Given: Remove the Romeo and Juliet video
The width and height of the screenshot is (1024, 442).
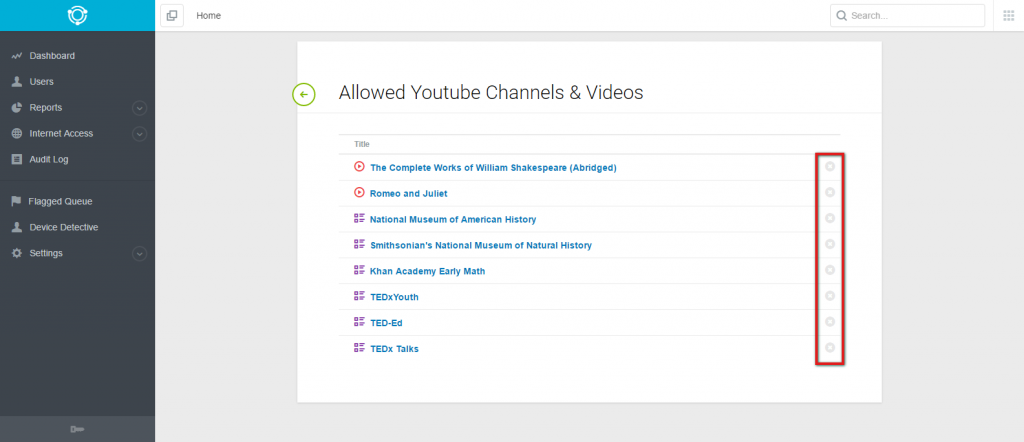Looking at the screenshot, I should click(830, 192).
